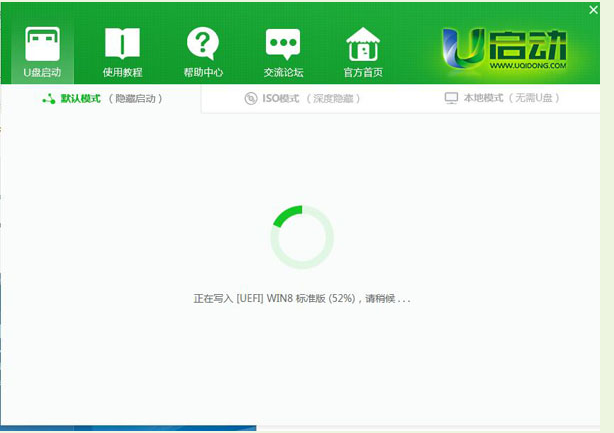Click the 本地模式 monitor icon
The image size is (614, 433).
tap(451, 99)
